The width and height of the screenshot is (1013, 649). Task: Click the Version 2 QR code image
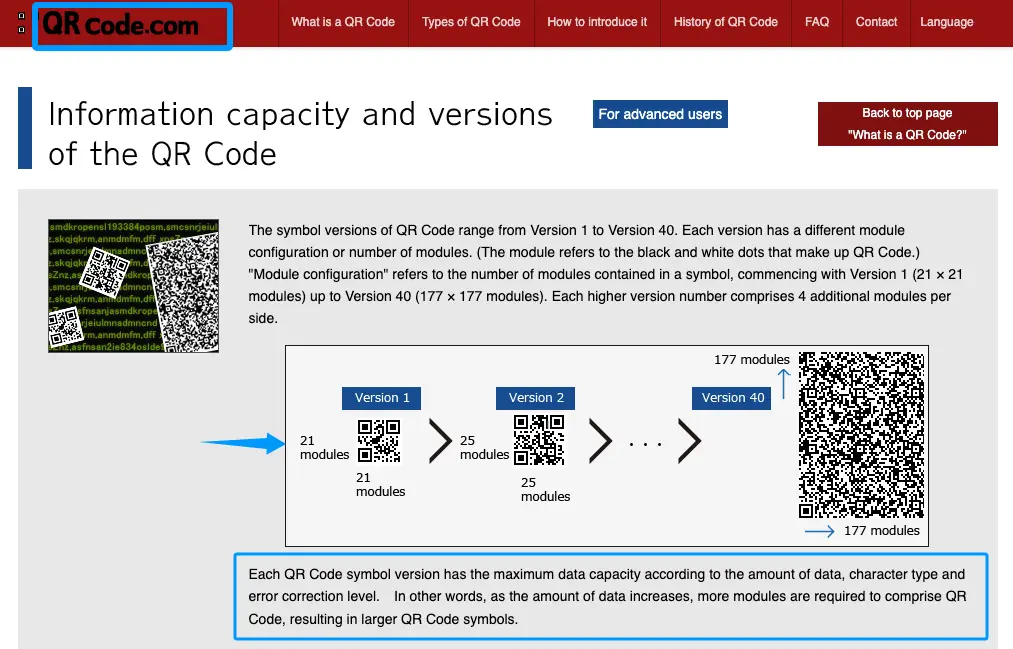(x=539, y=440)
